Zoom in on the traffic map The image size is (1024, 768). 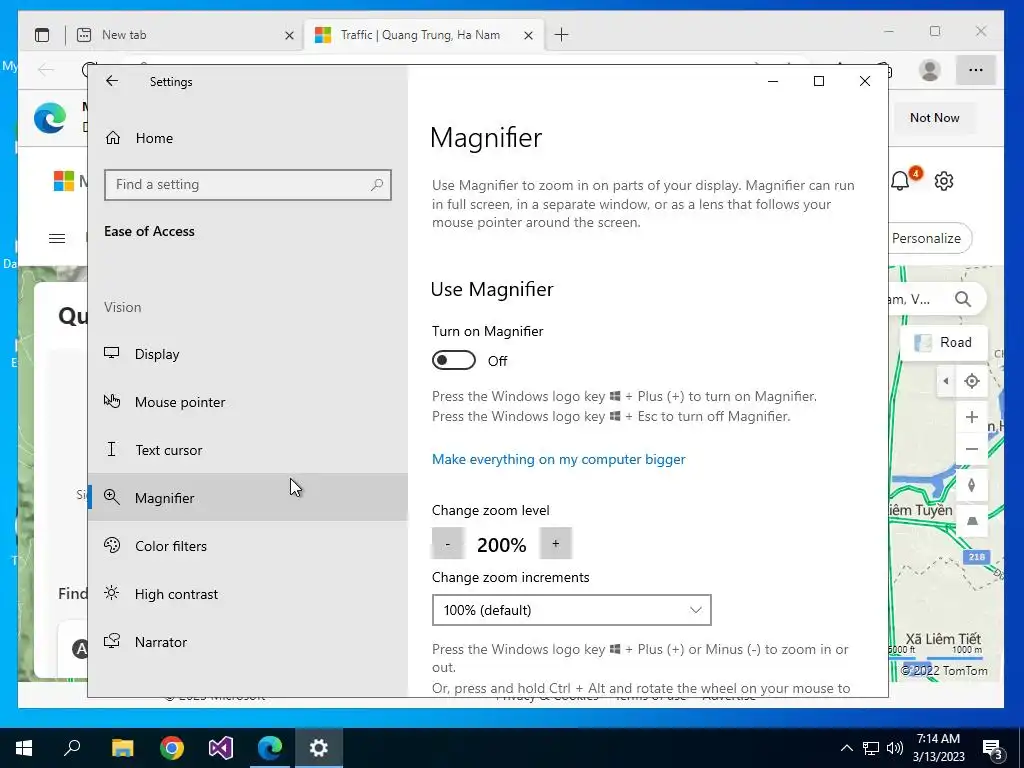pyautogui.click(x=972, y=417)
